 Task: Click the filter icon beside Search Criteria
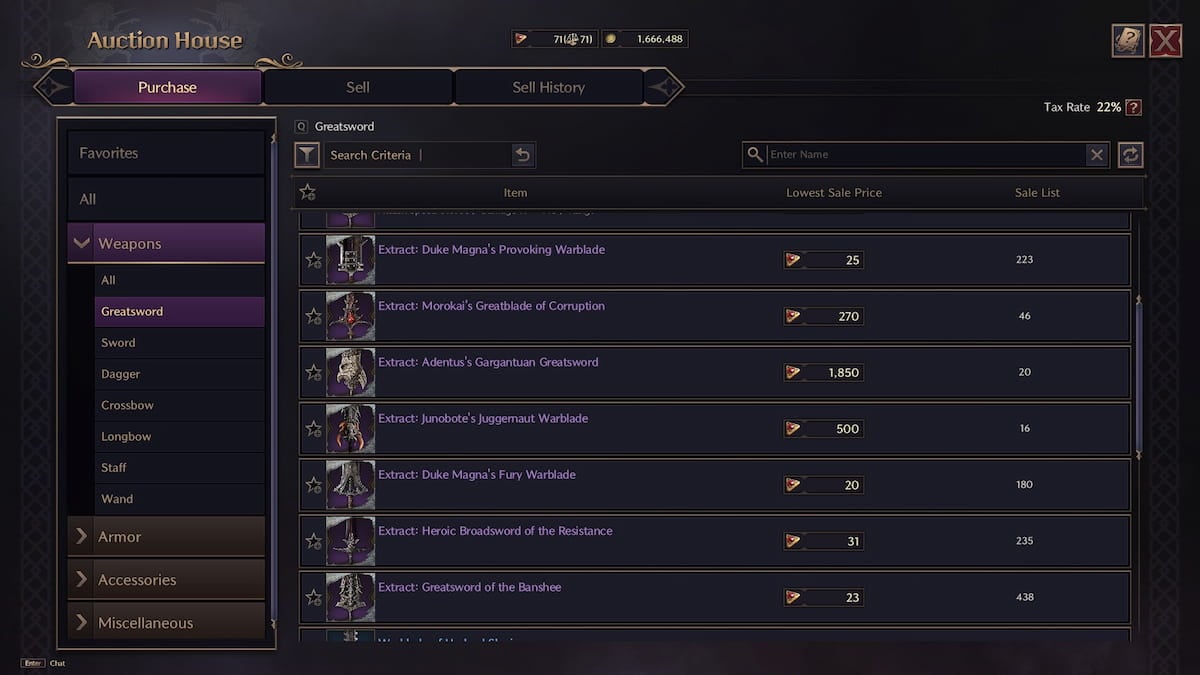tap(307, 155)
